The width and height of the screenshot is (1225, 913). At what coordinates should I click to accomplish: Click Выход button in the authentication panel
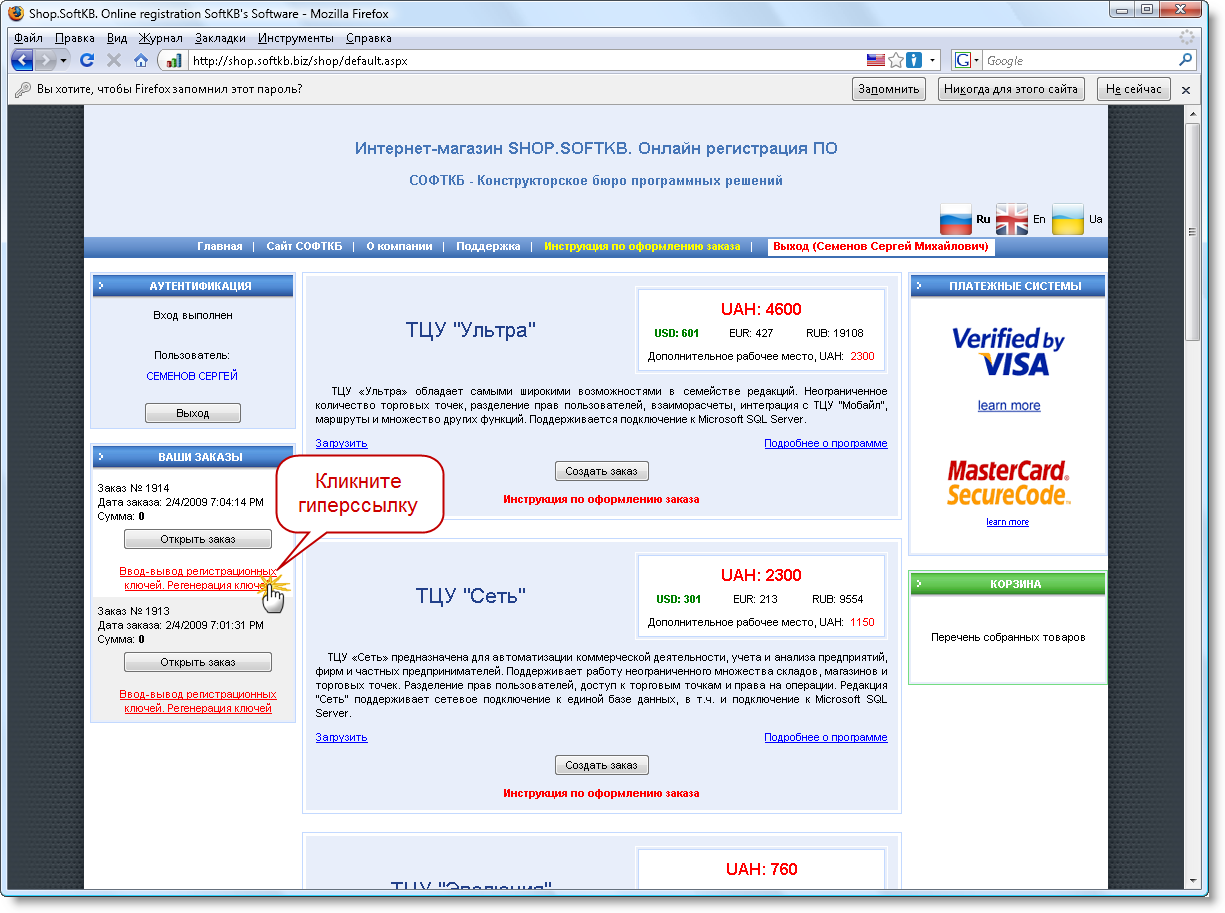[193, 413]
